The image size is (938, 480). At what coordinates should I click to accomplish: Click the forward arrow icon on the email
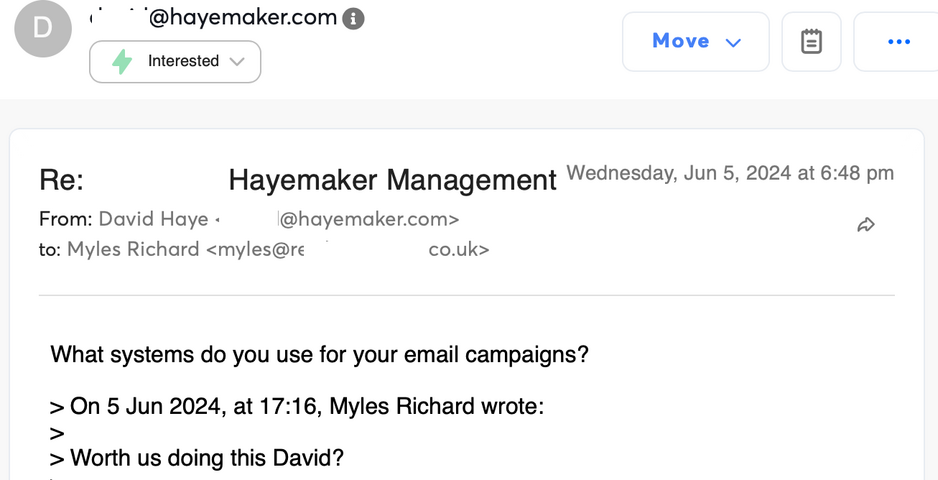pyautogui.click(x=866, y=225)
